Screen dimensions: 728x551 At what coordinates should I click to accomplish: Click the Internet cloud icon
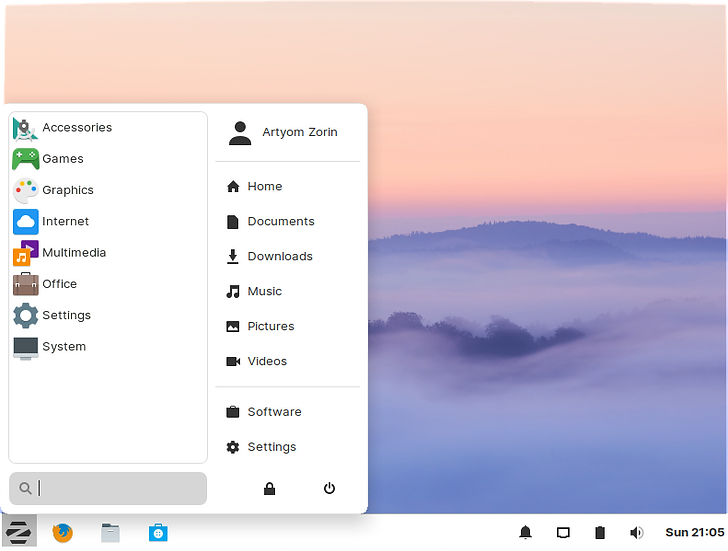tap(26, 222)
